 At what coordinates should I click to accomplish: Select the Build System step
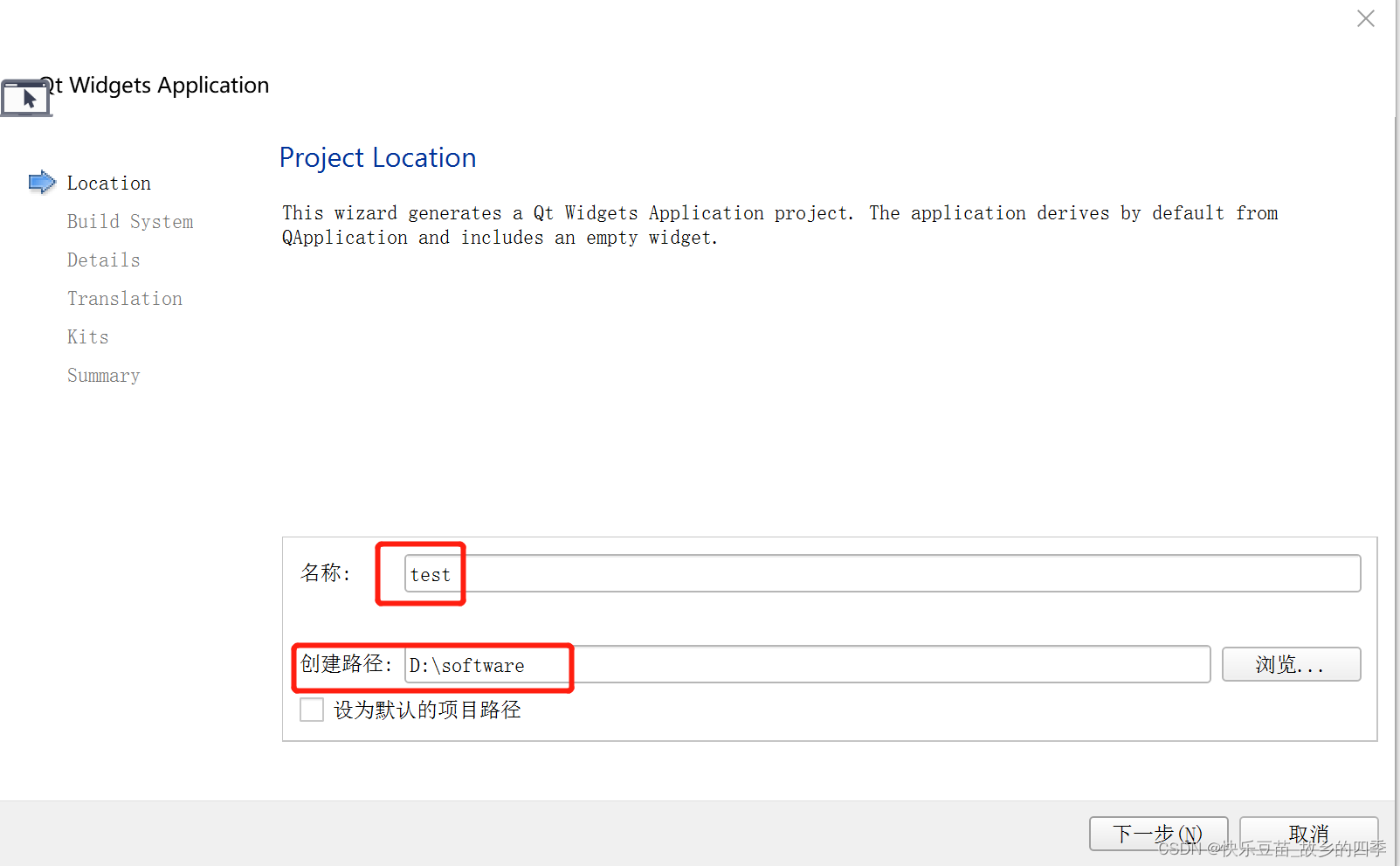(x=130, y=222)
